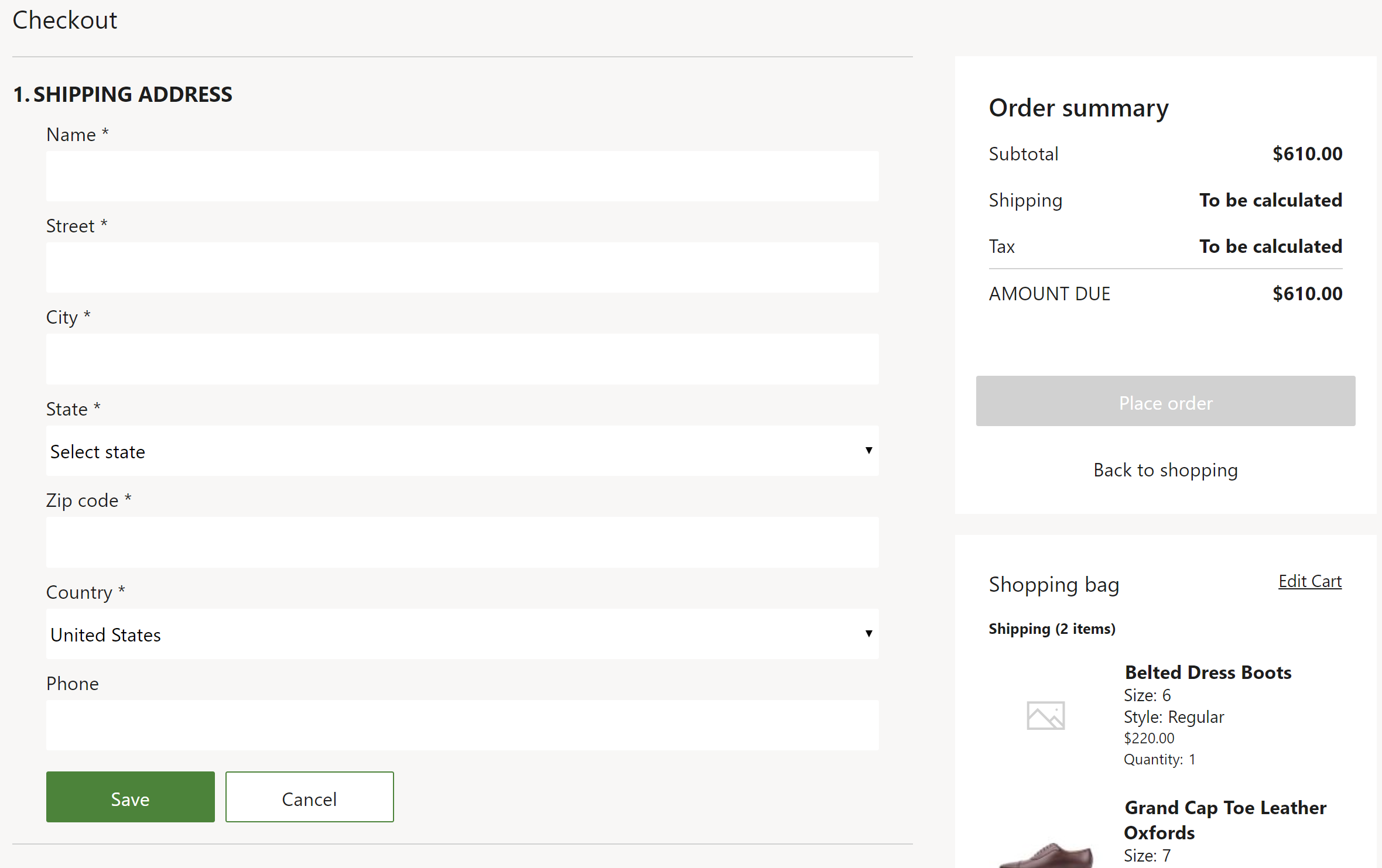Expand the State dropdown selector
The width and height of the screenshot is (1382, 868).
(x=462, y=450)
